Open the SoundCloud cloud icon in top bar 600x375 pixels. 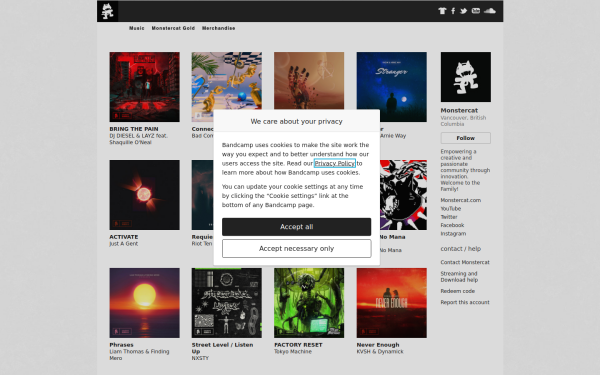[x=490, y=11]
